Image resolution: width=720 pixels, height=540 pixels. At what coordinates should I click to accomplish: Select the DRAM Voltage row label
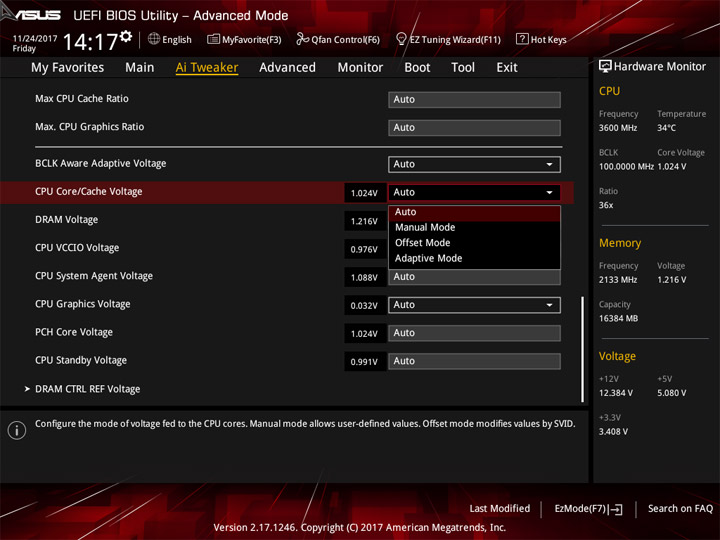[x=67, y=219]
